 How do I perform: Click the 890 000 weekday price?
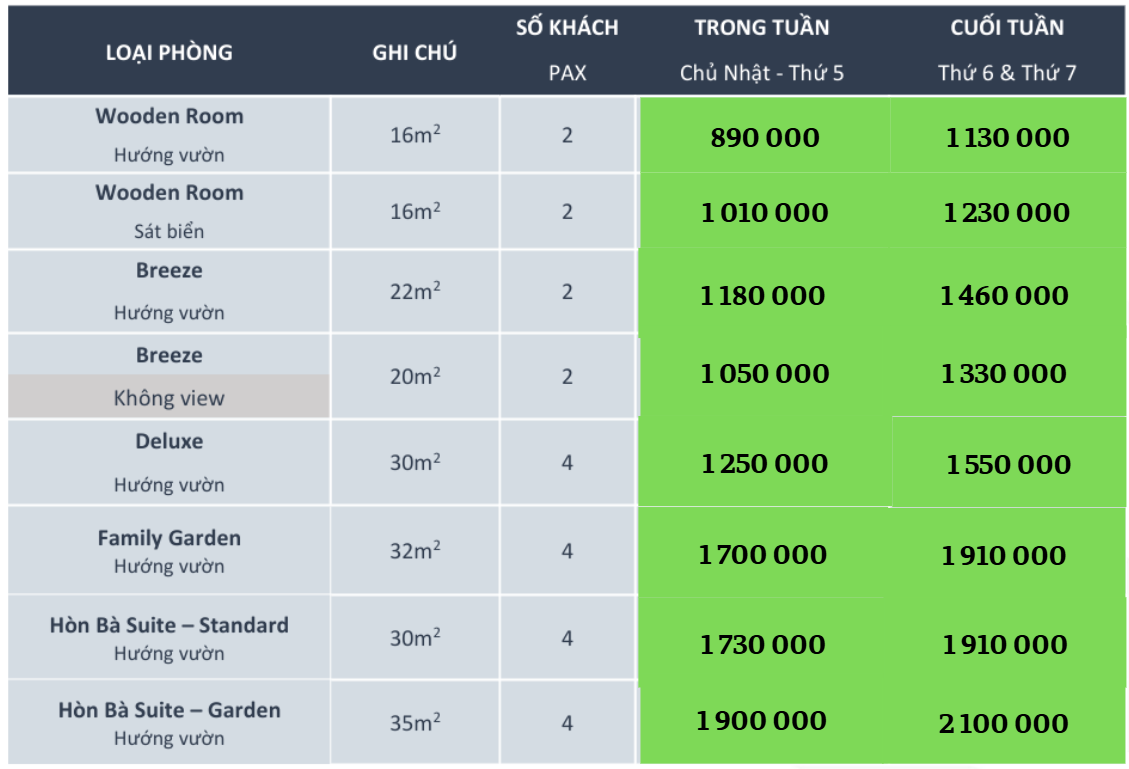click(765, 137)
